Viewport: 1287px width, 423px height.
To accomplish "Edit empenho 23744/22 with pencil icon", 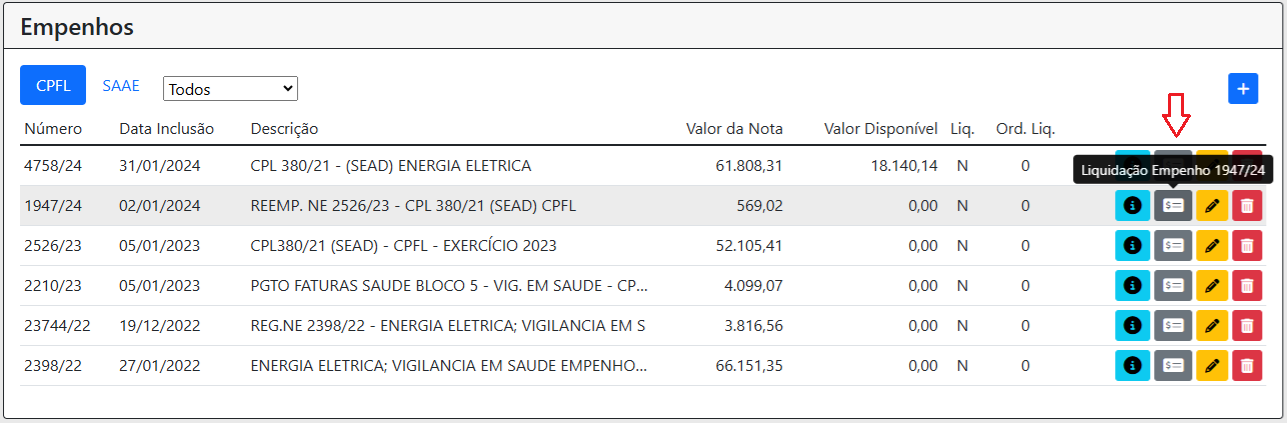I will (1212, 326).
